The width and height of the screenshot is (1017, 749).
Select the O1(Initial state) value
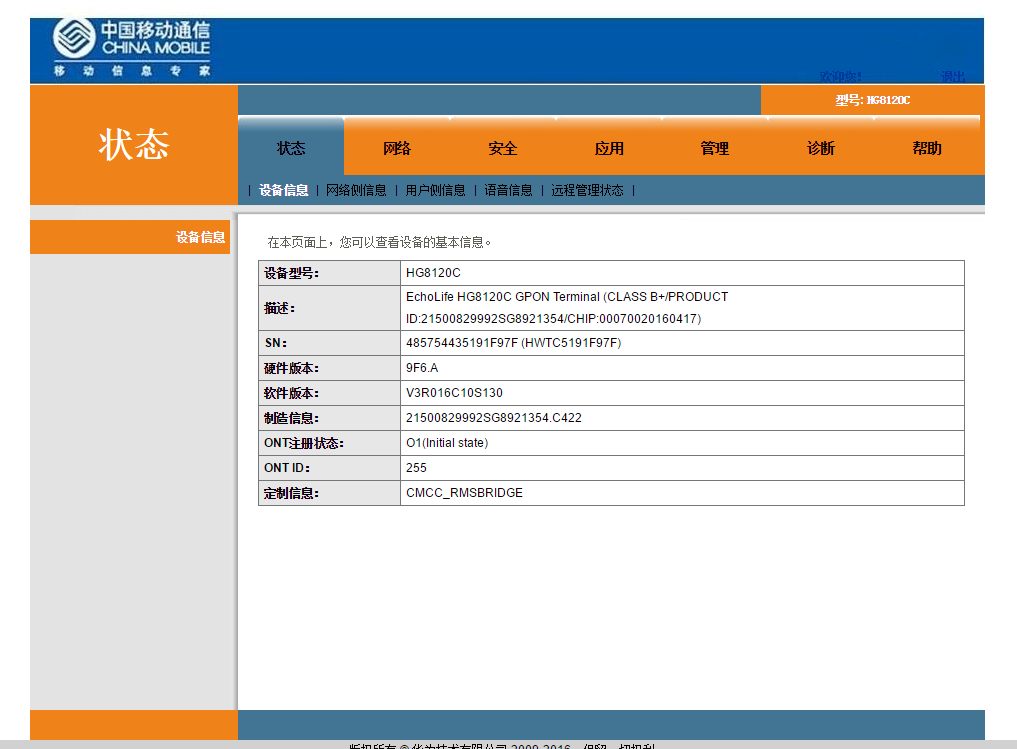[447, 443]
